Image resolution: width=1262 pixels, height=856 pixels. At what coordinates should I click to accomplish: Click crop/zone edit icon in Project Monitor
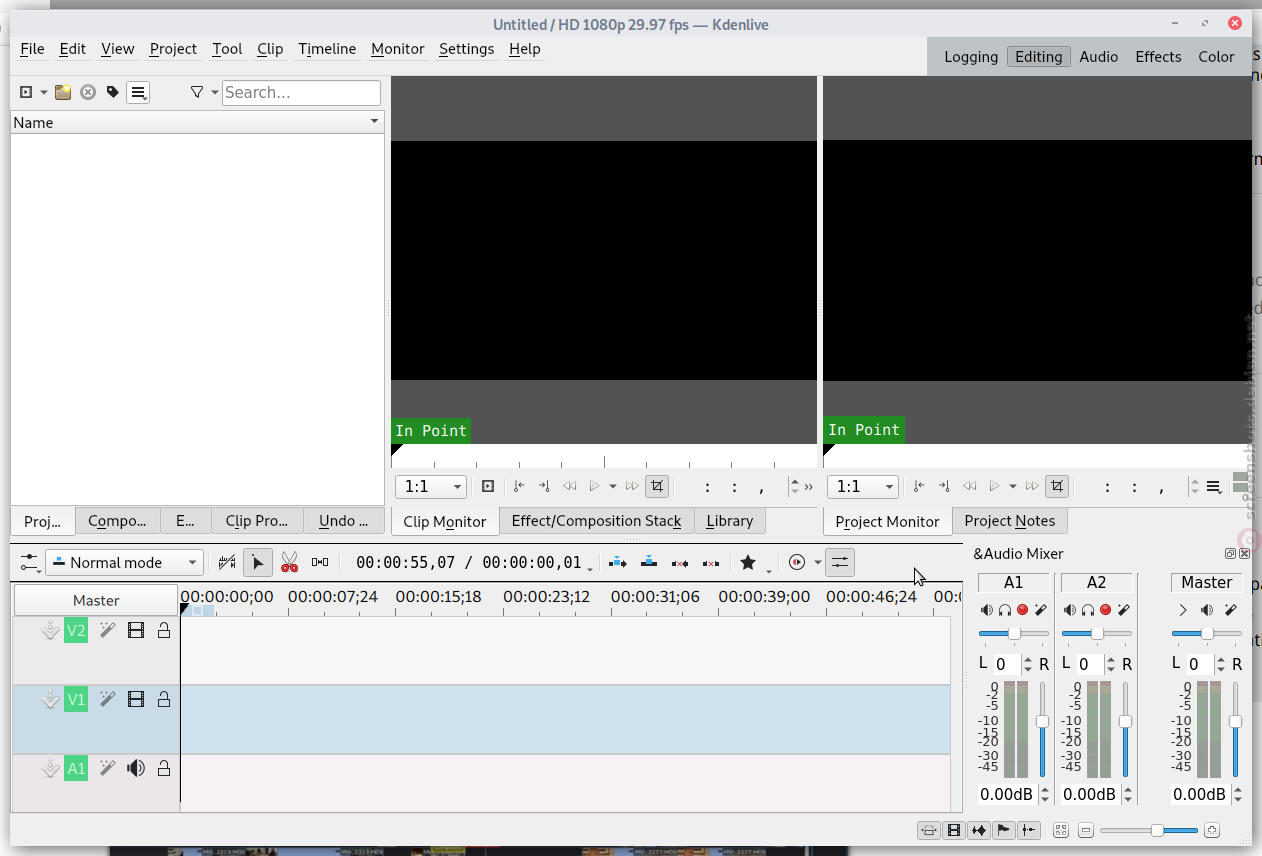(x=1057, y=486)
